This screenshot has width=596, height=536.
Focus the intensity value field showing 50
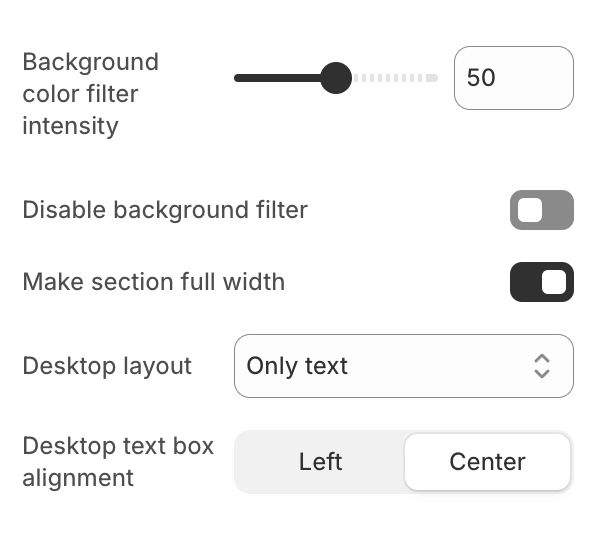click(514, 78)
